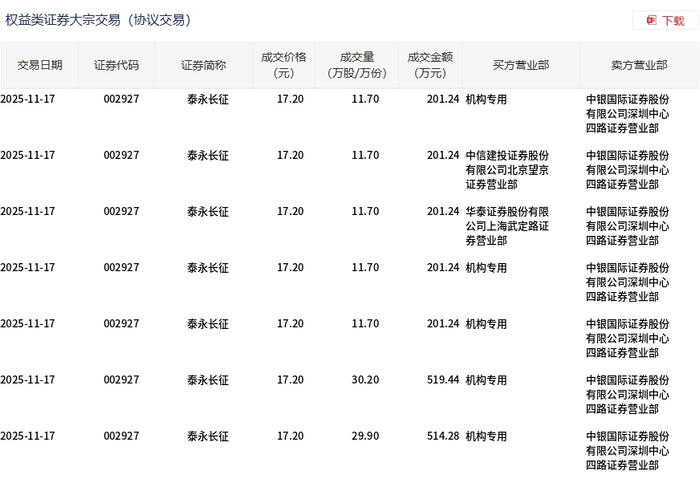This screenshot has width=700, height=483.
Task: Click amount 201.24 in the 中信建投 buyer row
Action: pyautogui.click(x=443, y=155)
